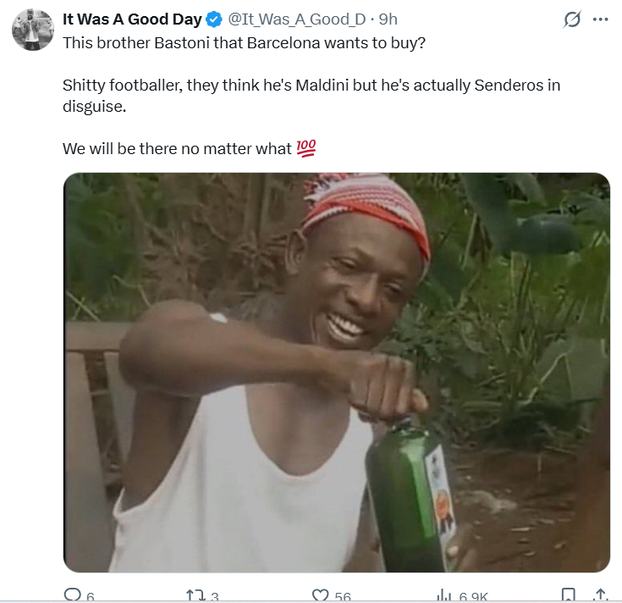This screenshot has height=603, width=622.
Task: Click the 100 points emoji
Action: [x=306, y=149]
